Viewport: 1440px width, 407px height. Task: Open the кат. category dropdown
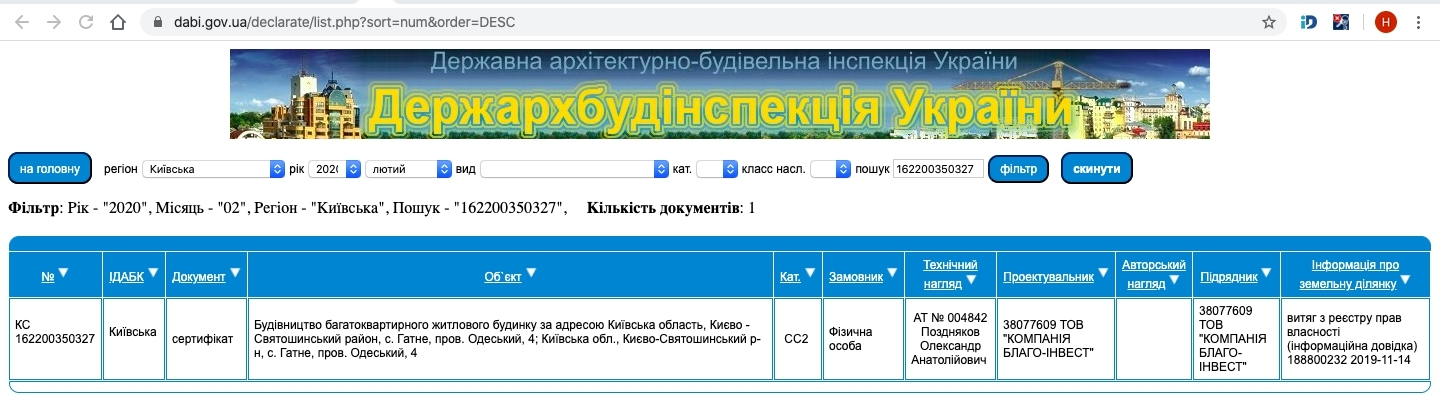coord(716,169)
